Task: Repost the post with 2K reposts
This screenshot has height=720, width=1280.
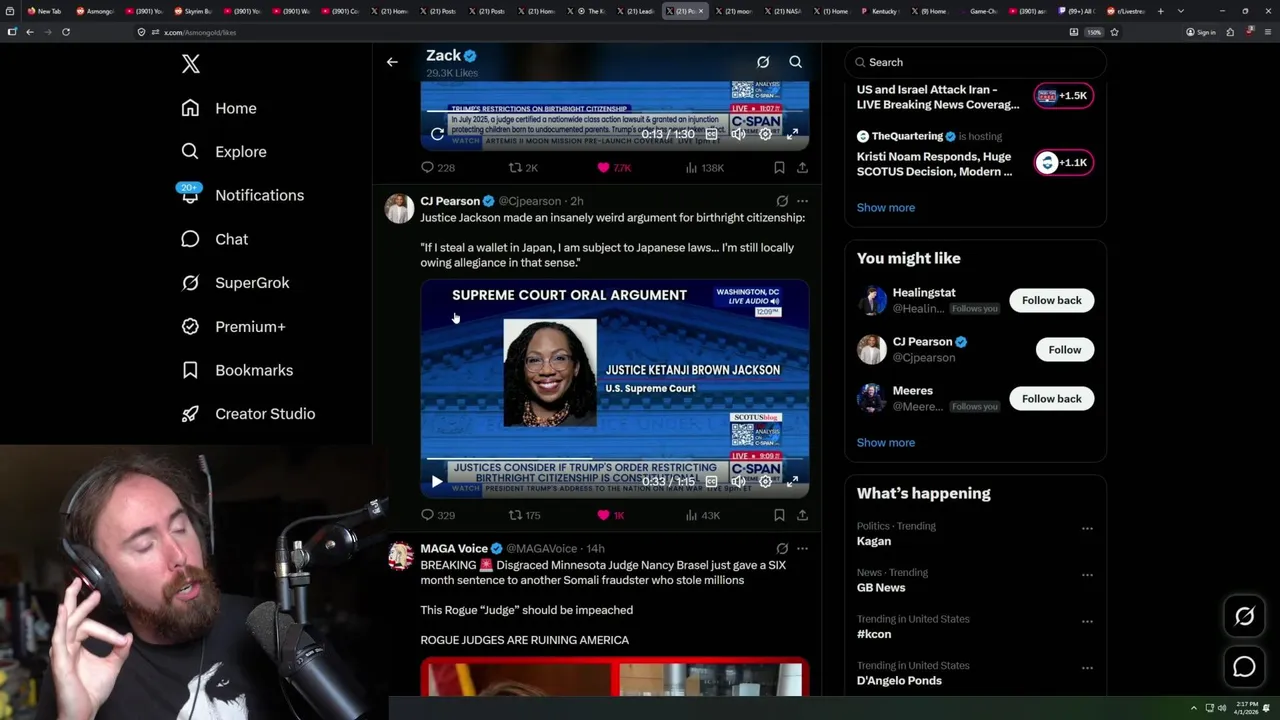Action: (523, 168)
